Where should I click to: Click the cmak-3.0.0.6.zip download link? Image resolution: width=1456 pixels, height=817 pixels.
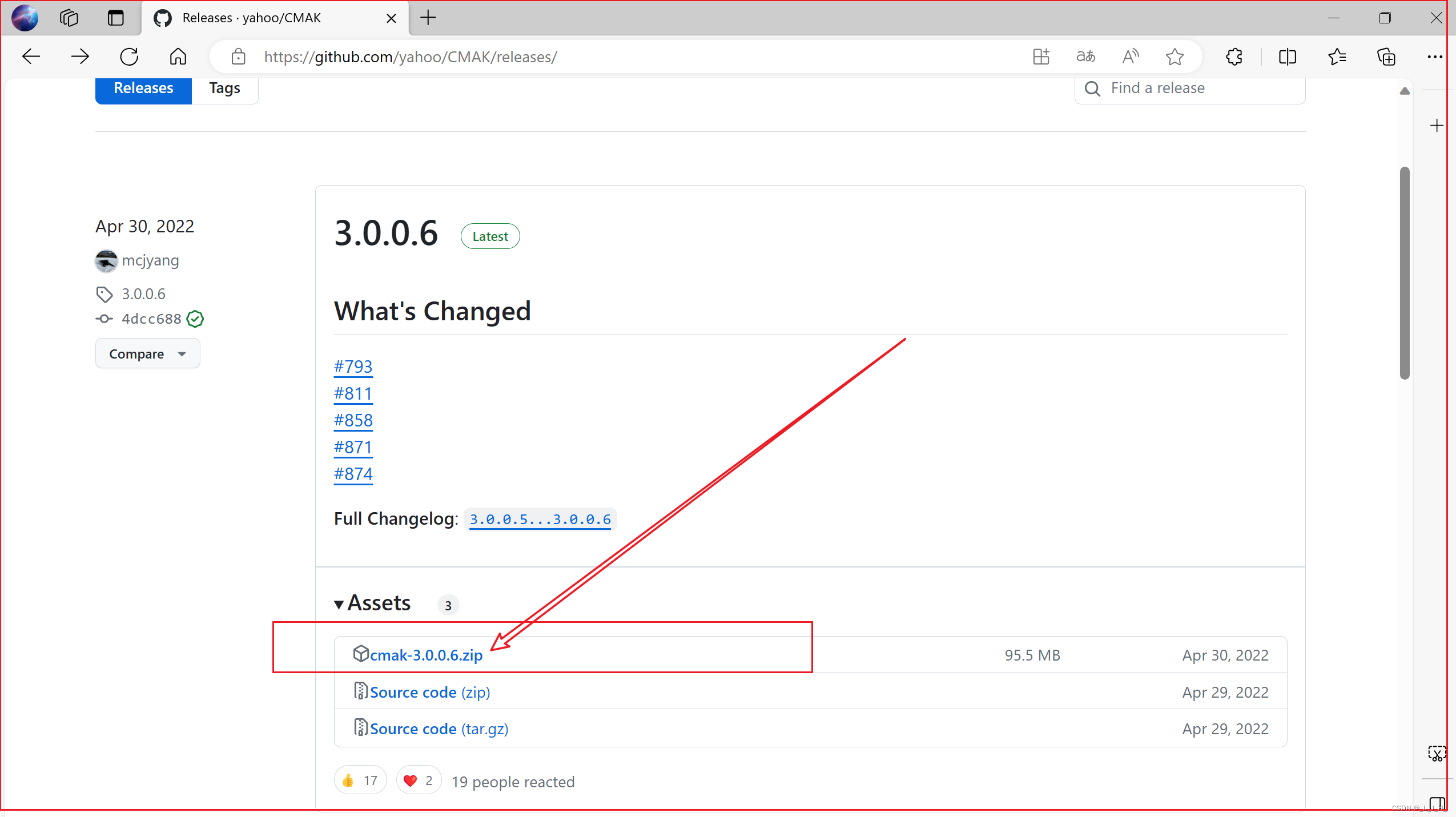pos(424,655)
